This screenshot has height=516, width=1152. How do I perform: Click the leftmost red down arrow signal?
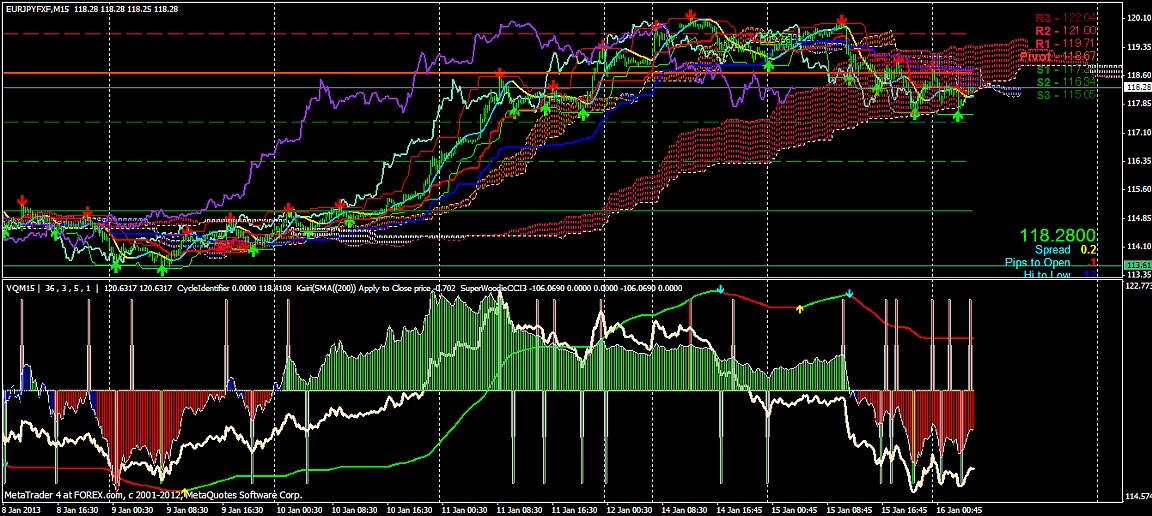click(x=23, y=200)
